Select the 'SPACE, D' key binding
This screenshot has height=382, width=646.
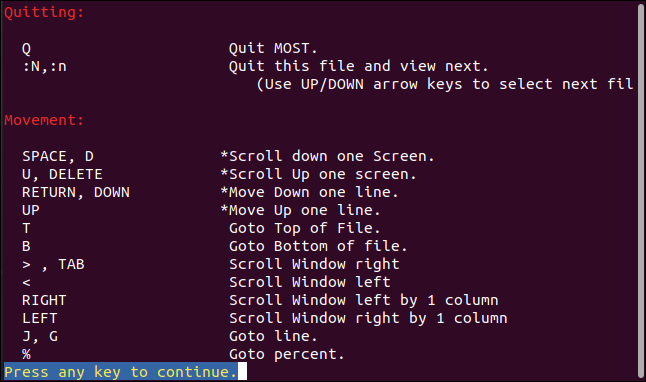[x=58, y=157]
